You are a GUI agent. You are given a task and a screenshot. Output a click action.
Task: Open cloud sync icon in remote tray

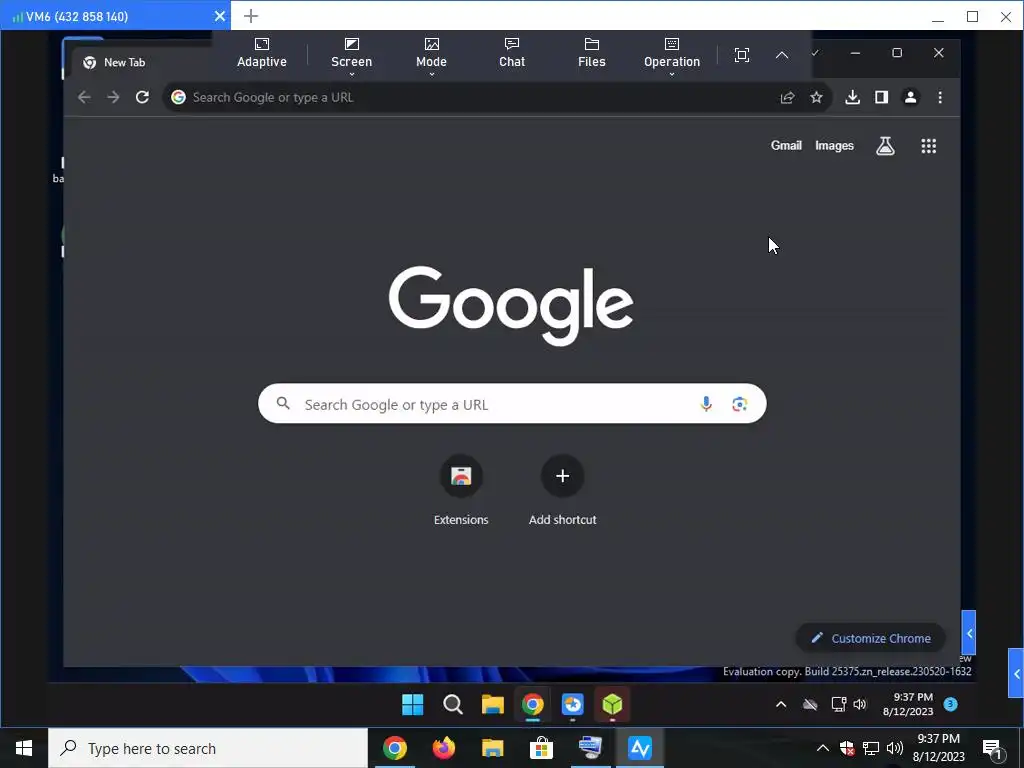[x=810, y=704]
